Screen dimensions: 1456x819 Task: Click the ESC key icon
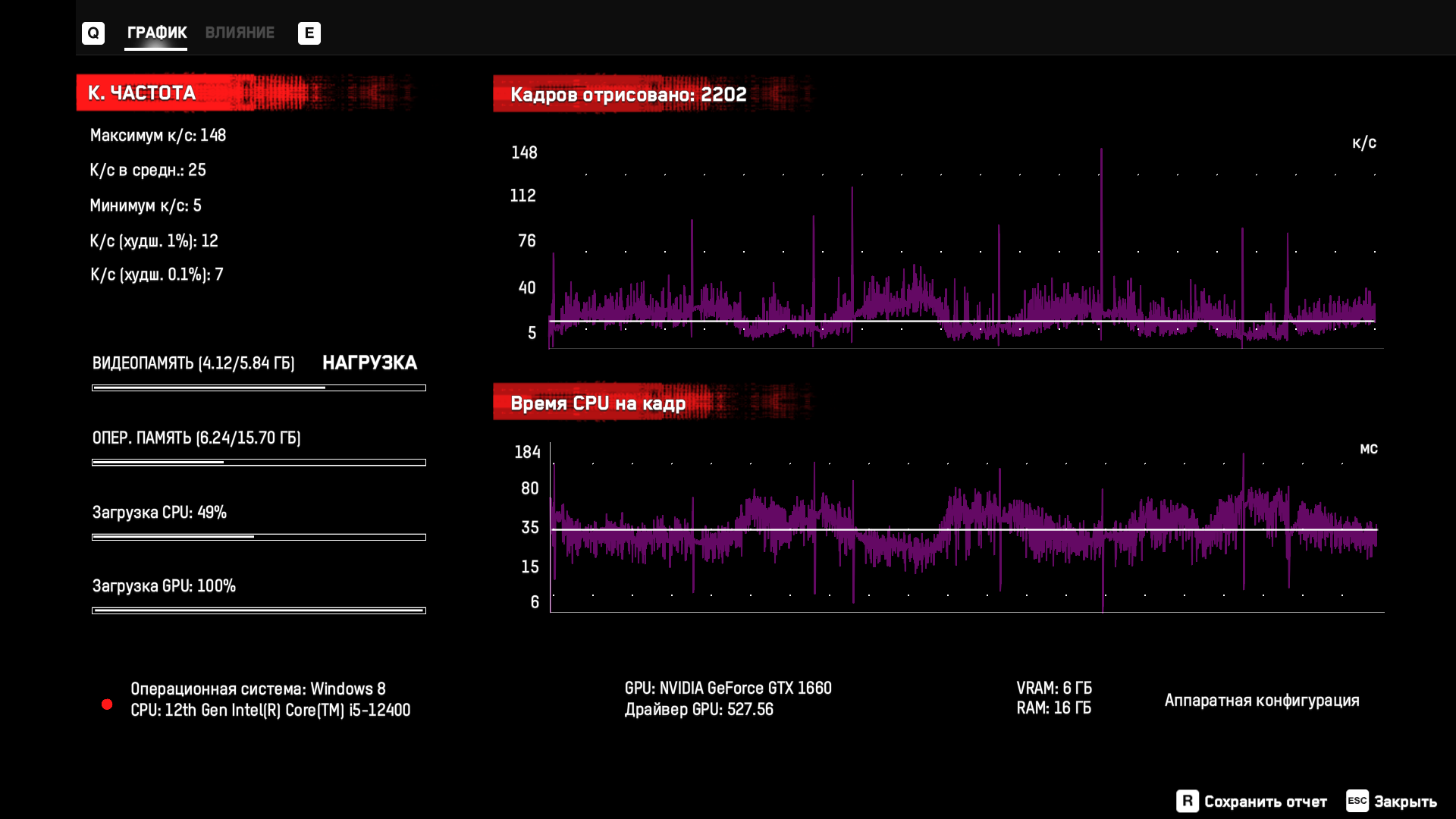1357,801
